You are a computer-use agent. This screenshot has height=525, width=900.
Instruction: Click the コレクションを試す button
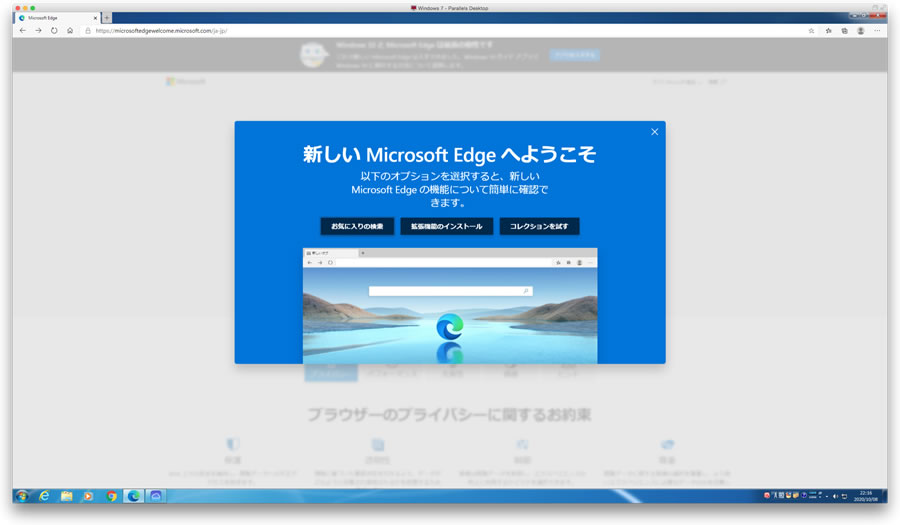539,226
